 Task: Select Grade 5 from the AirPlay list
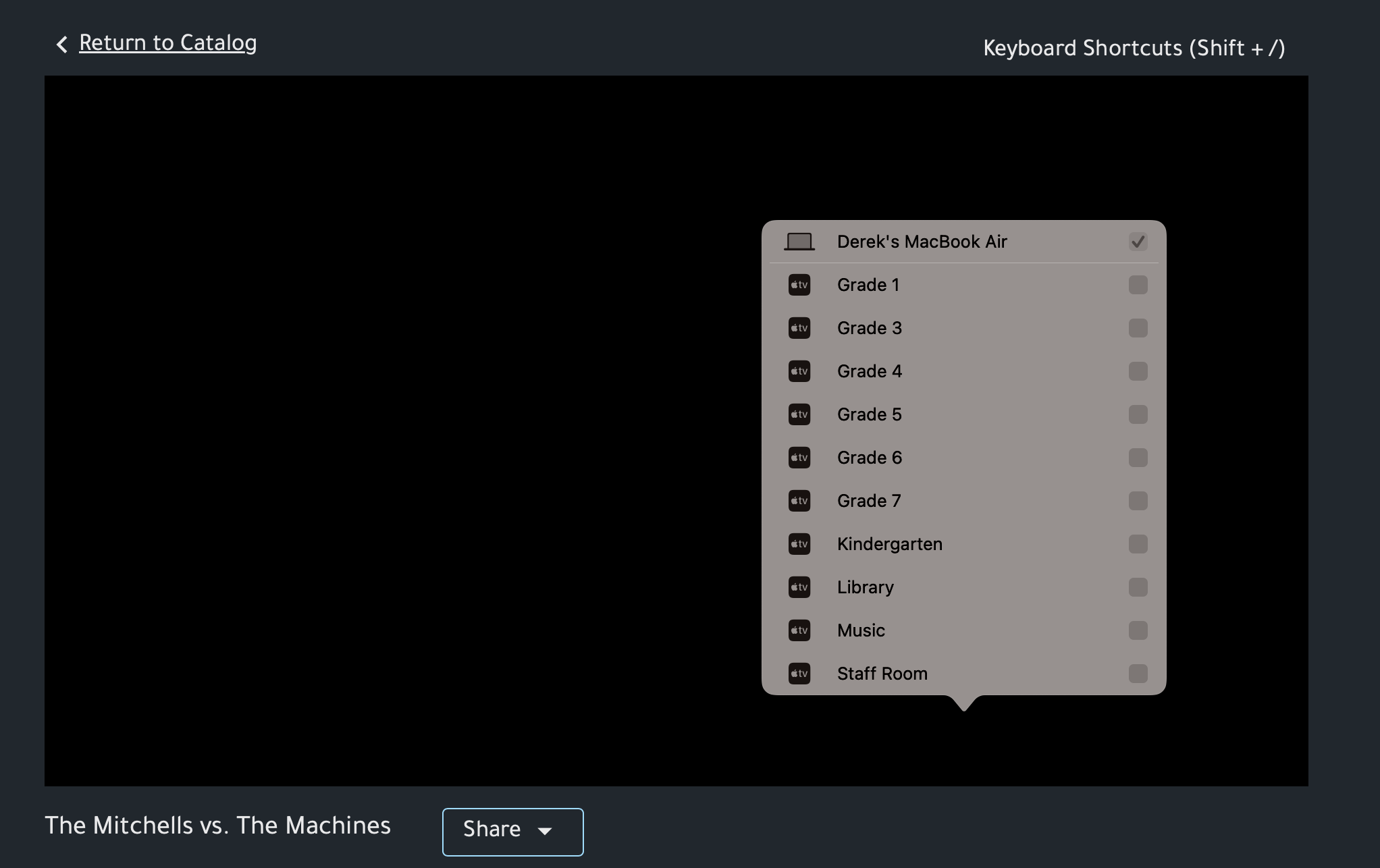coord(869,414)
